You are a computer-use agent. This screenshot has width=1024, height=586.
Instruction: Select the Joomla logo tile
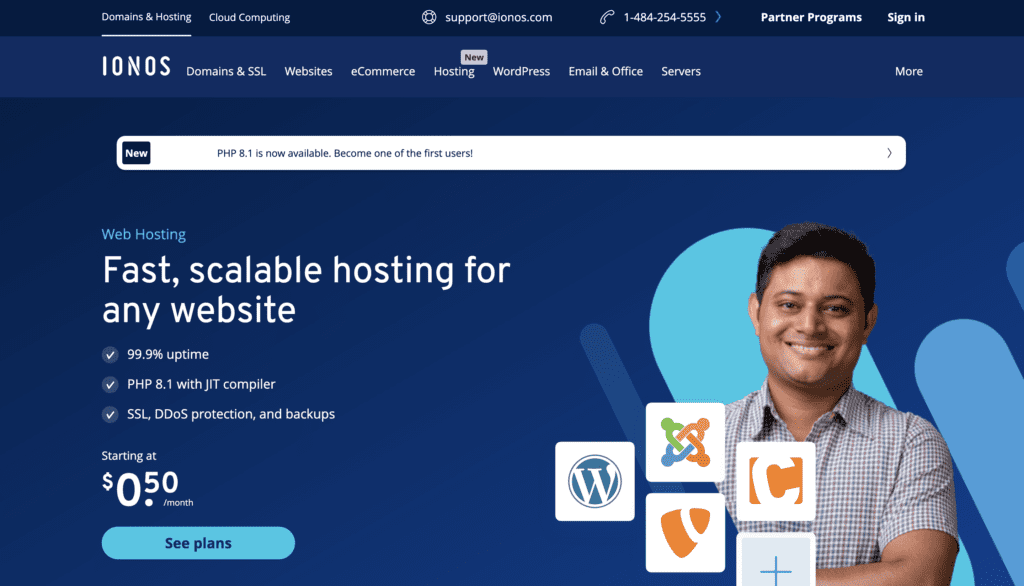(685, 440)
